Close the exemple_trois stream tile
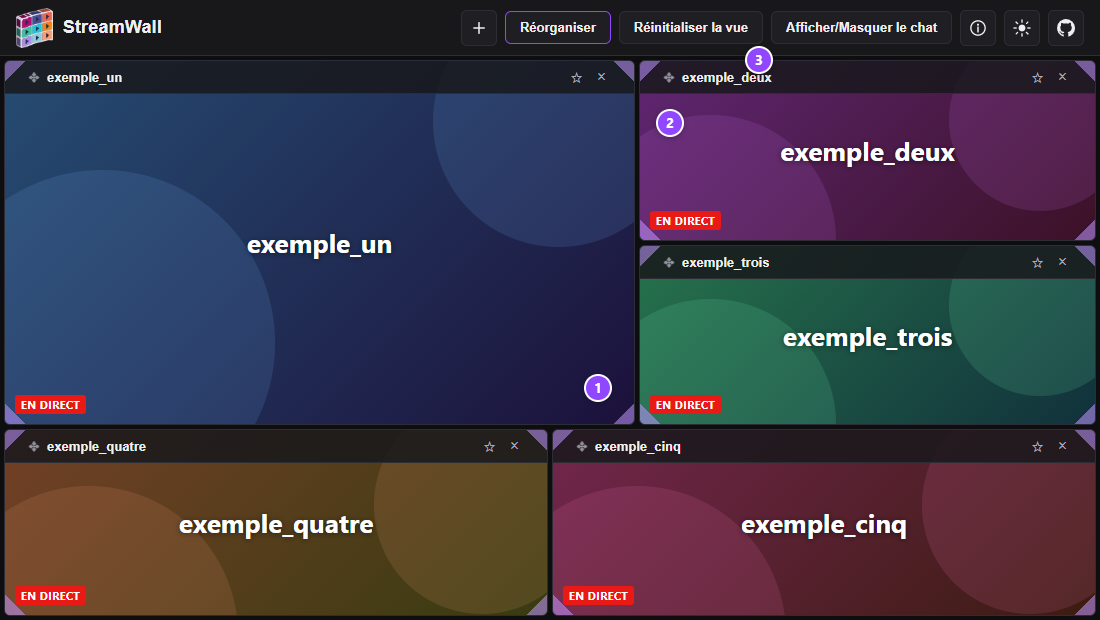Screen dimensions: 1100x620 click(1062, 262)
